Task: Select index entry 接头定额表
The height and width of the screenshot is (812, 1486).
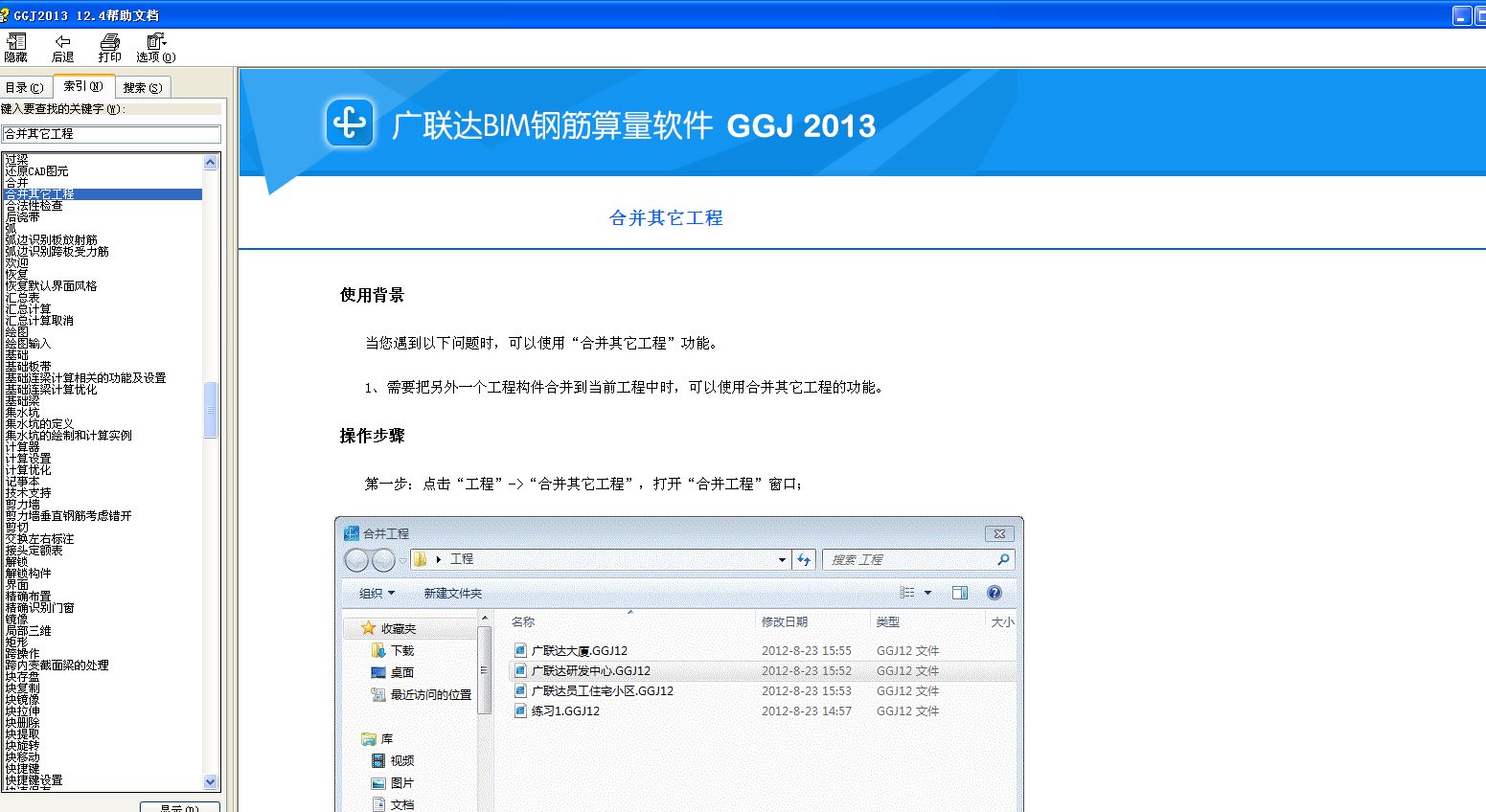Action: (34, 551)
